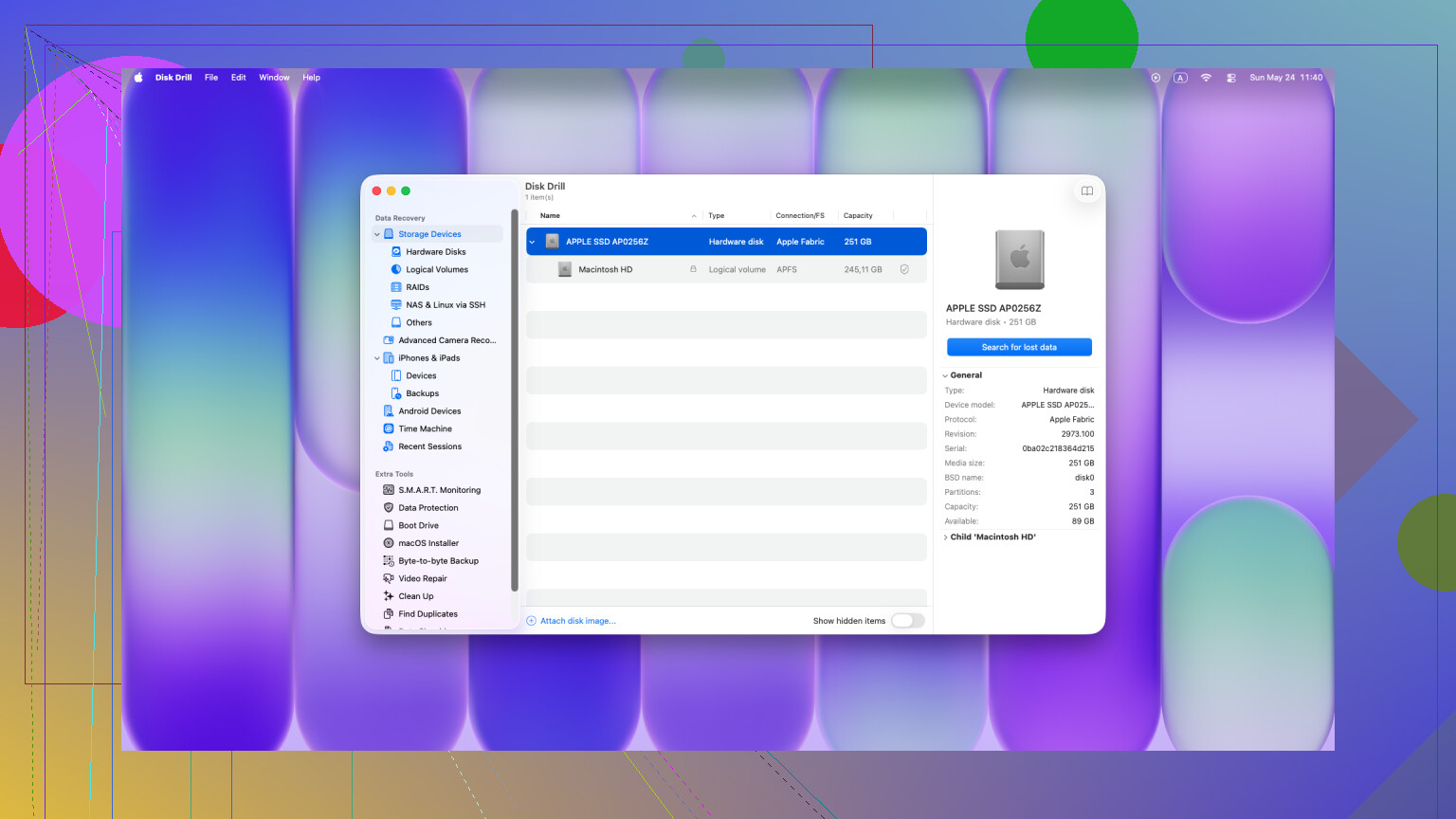
Task: Click the BSD name value disk0
Action: pyautogui.click(x=1084, y=478)
